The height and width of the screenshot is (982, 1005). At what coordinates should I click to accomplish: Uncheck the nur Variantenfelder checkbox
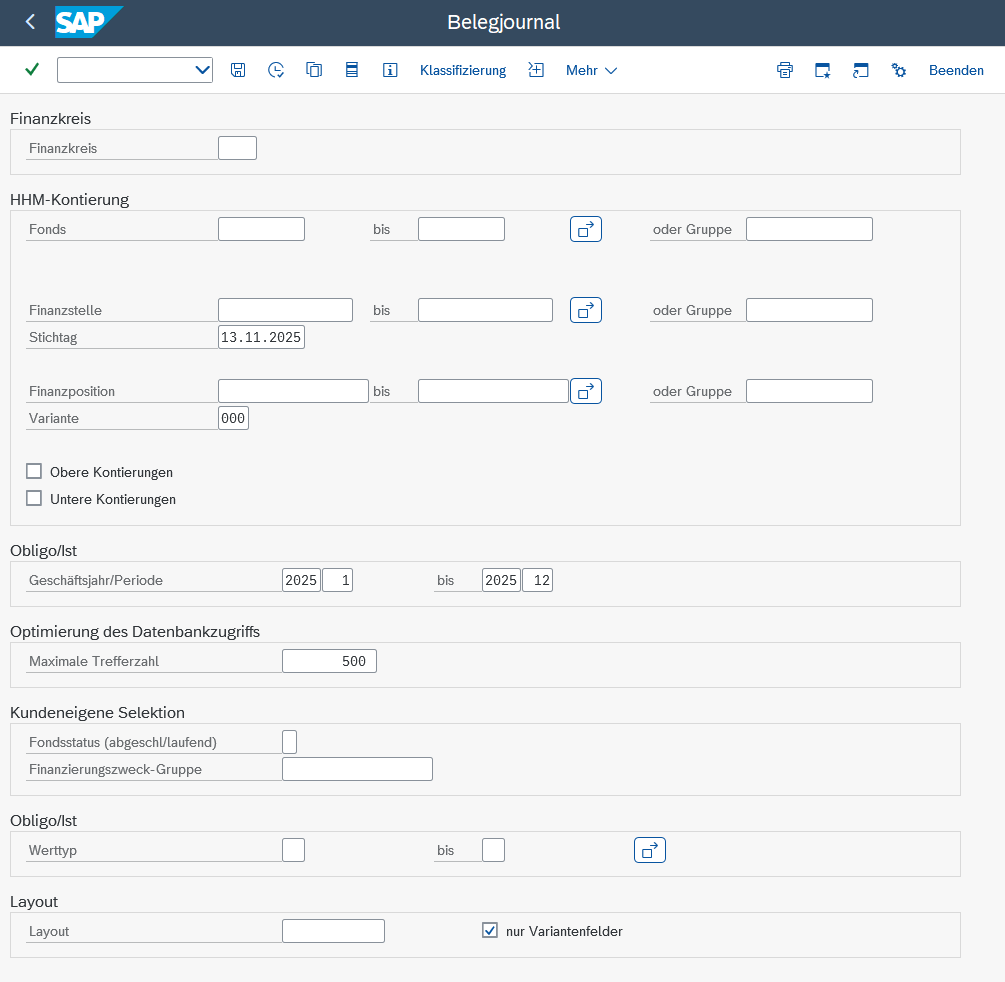pos(490,931)
